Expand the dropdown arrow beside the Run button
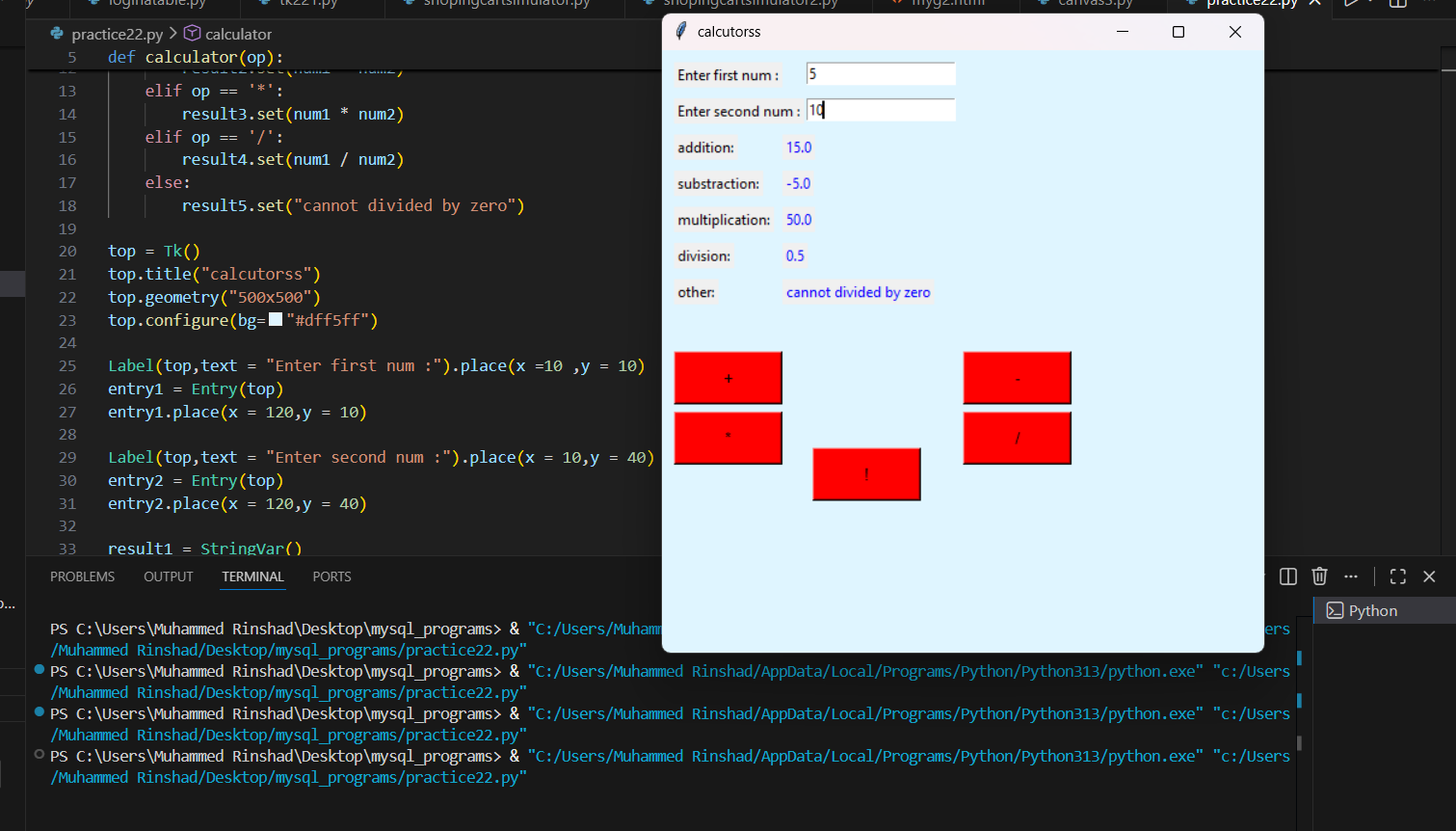This screenshot has height=831, width=1456. 1369,5
